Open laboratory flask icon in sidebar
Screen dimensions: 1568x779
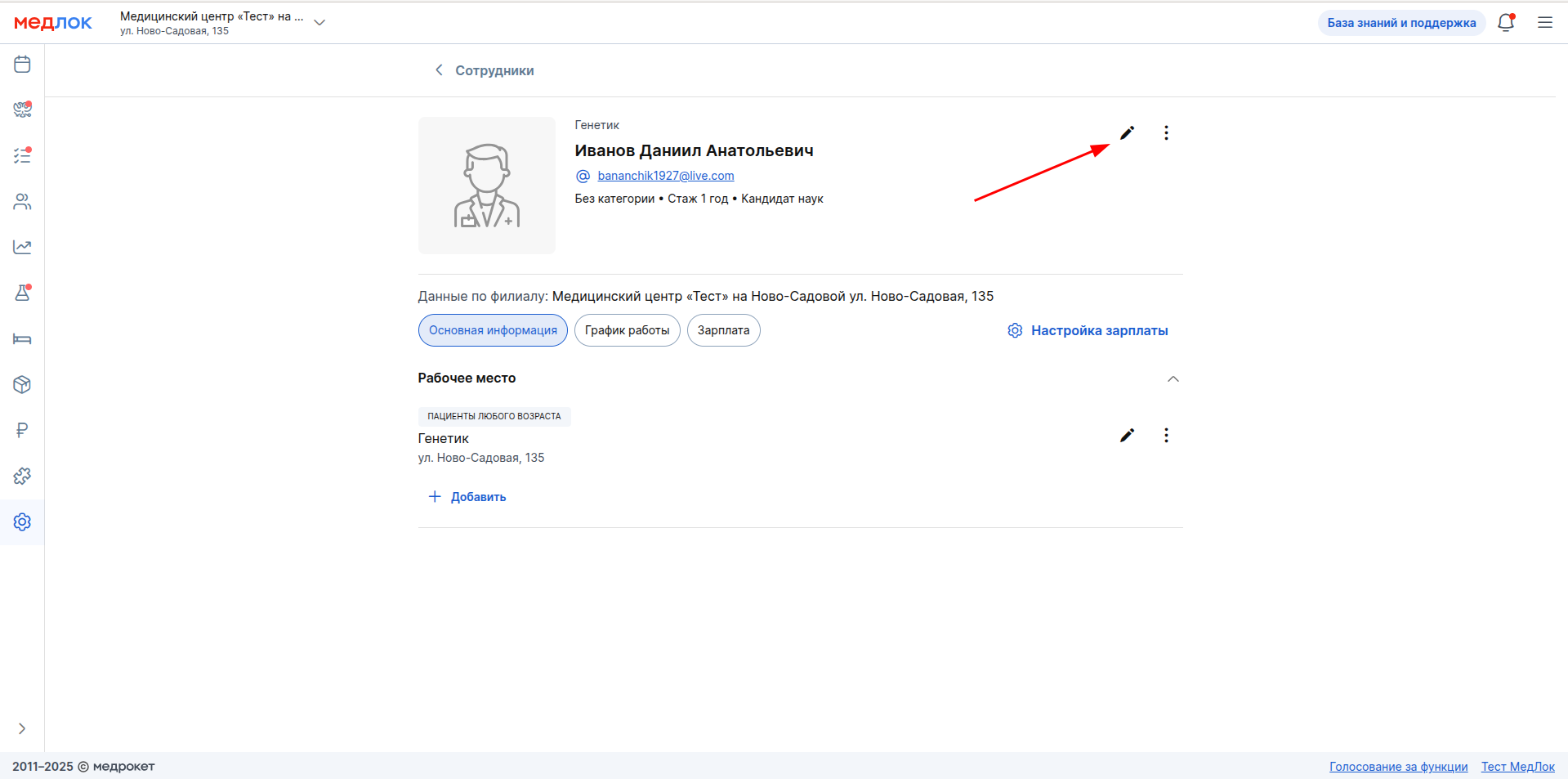[x=22, y=293]
